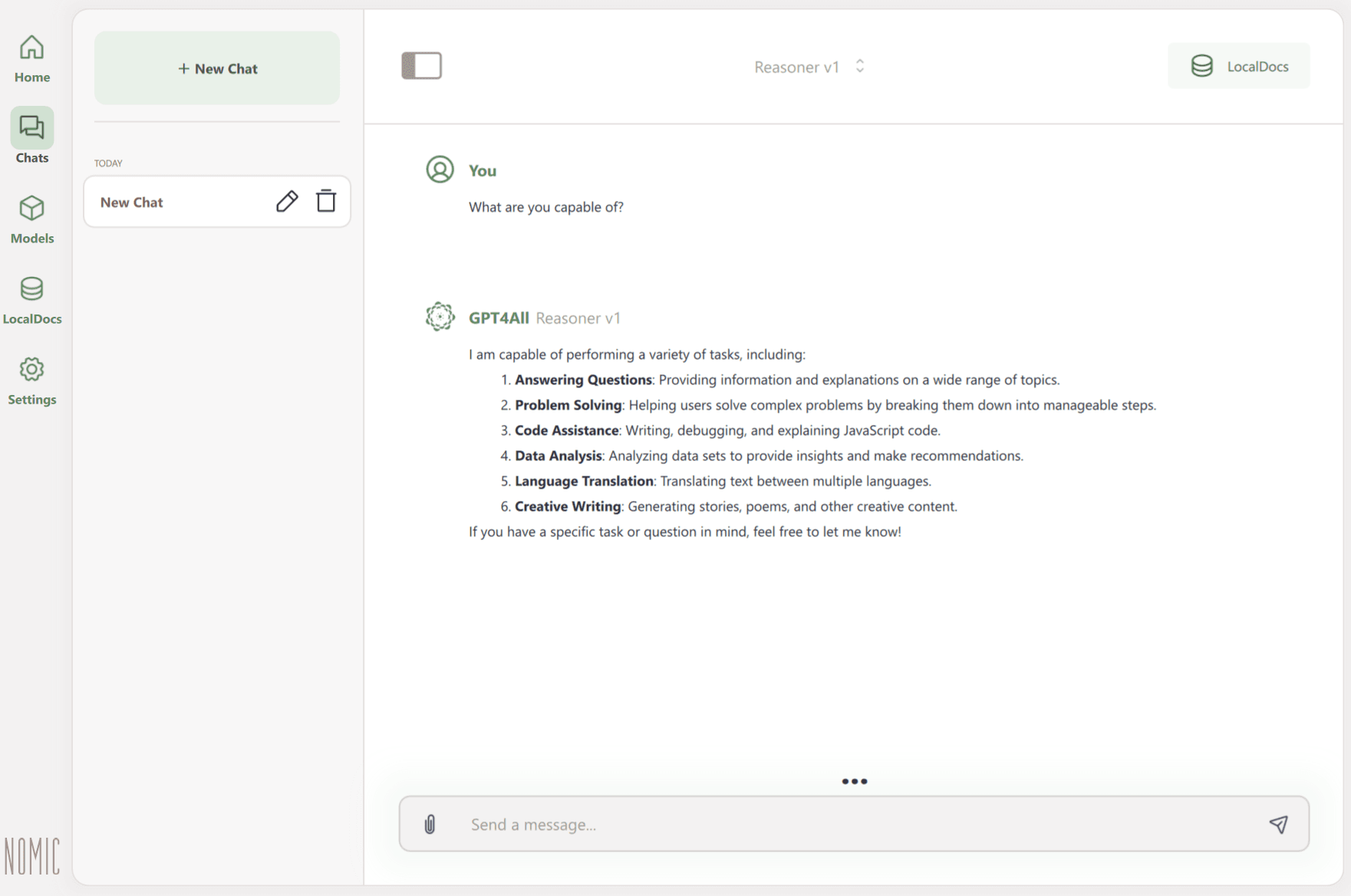The width and height of the screenshot is (1351, 896).
Task: Collapse the TODAY chat history group
Action: pyautogui.click(x=108, y=163)
